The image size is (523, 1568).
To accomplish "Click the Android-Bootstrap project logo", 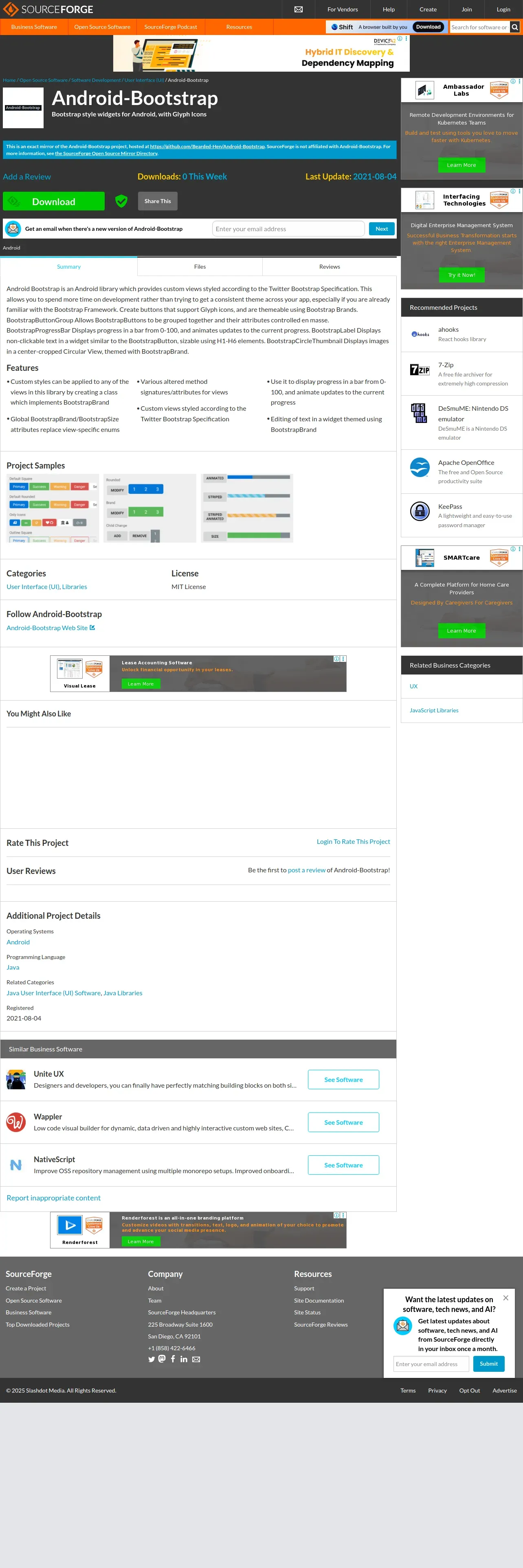I will point(23,108).
